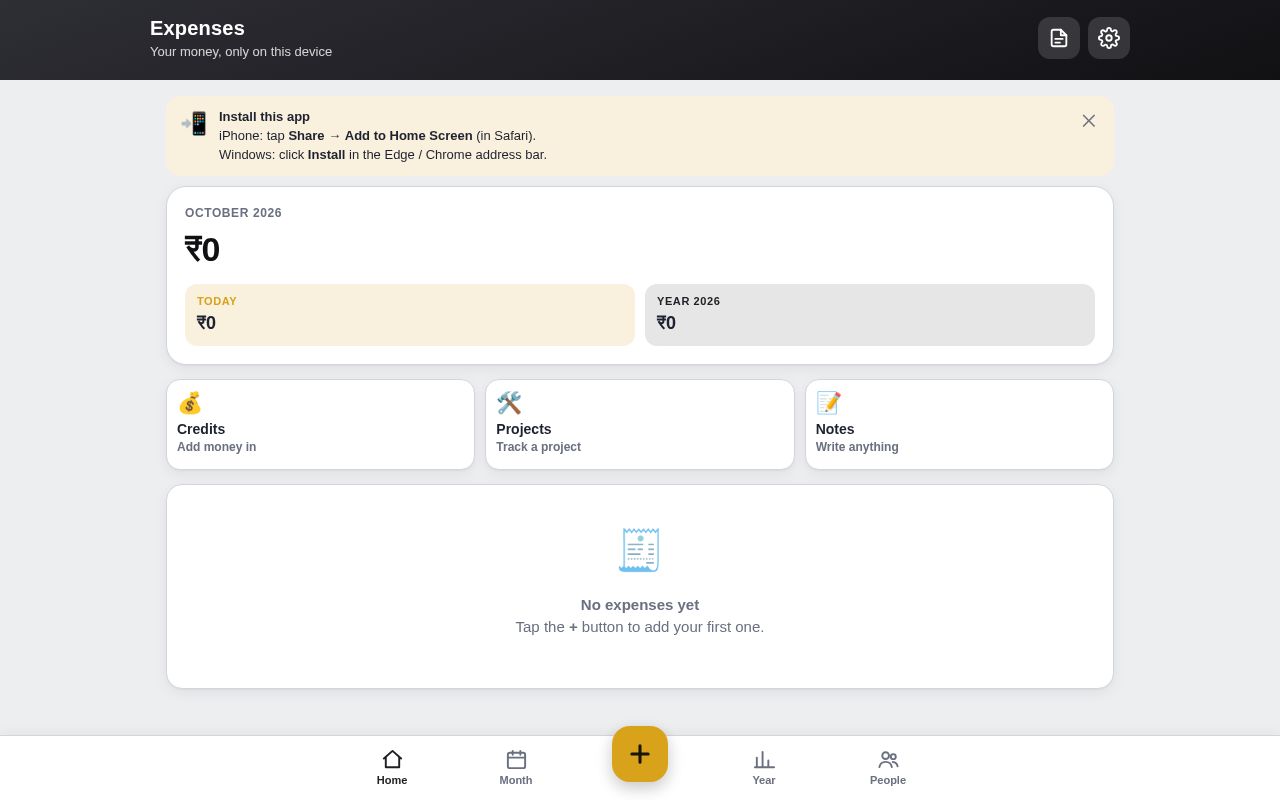Screen dimensions: 1280x800
Task: Click the iPhone Add to Home Screen instruction
Action: point(378,136)
